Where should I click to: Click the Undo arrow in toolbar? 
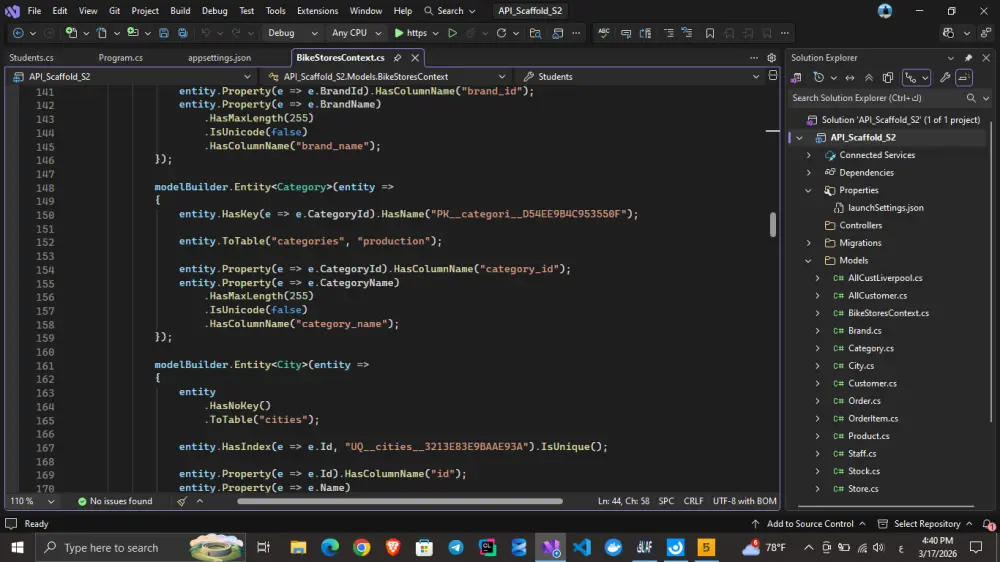(x=205, y=33)
